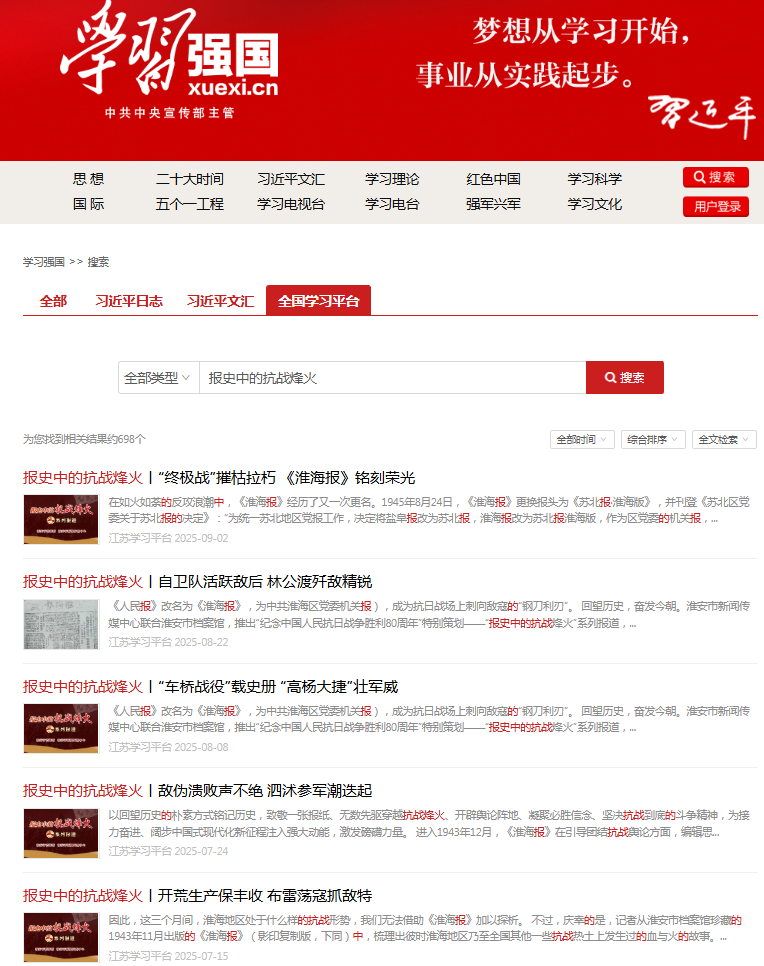
Task: Open result “车桥战役”载史册 “高杨大捷”壮军威
Action: [x=210, y=686]
